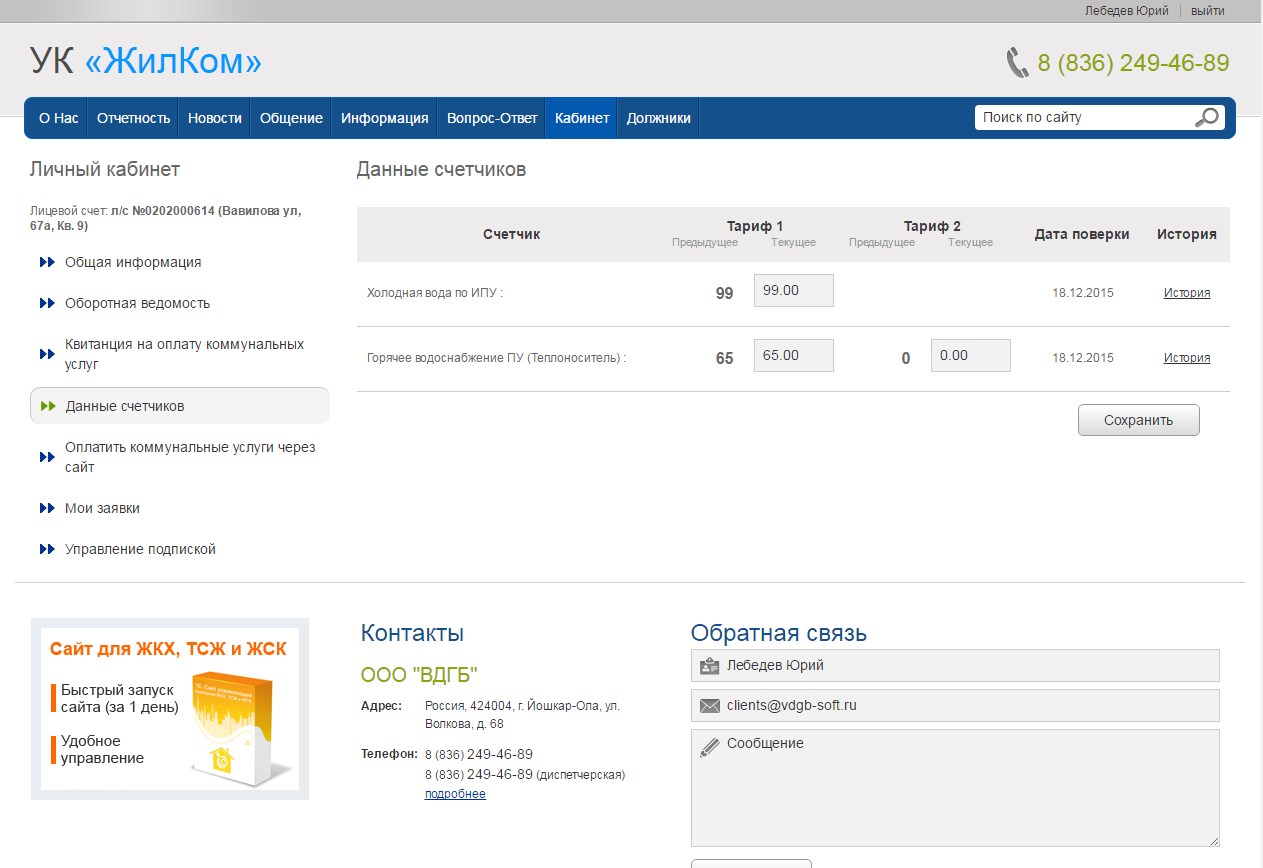Viewport: 1263px width, 868px height.
Task: Click arrow icon beside Квитанция на оплату
Action: (47, 354)
